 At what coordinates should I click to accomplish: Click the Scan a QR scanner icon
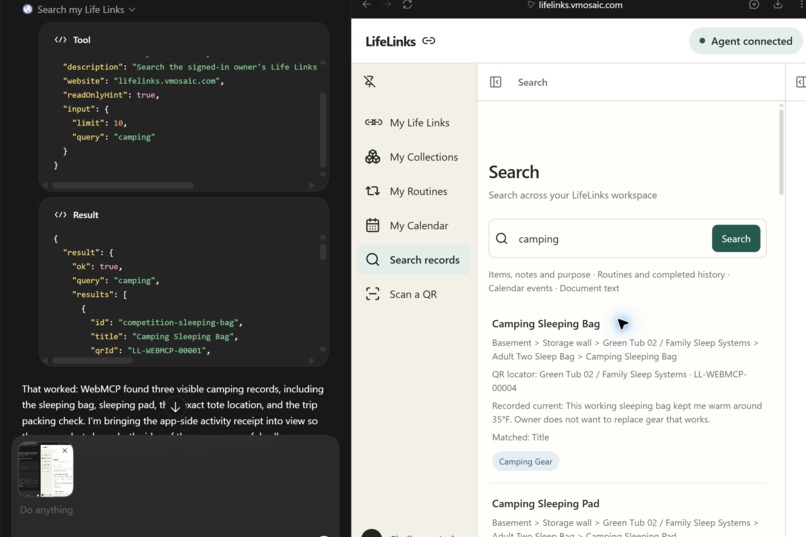point(373,294)
